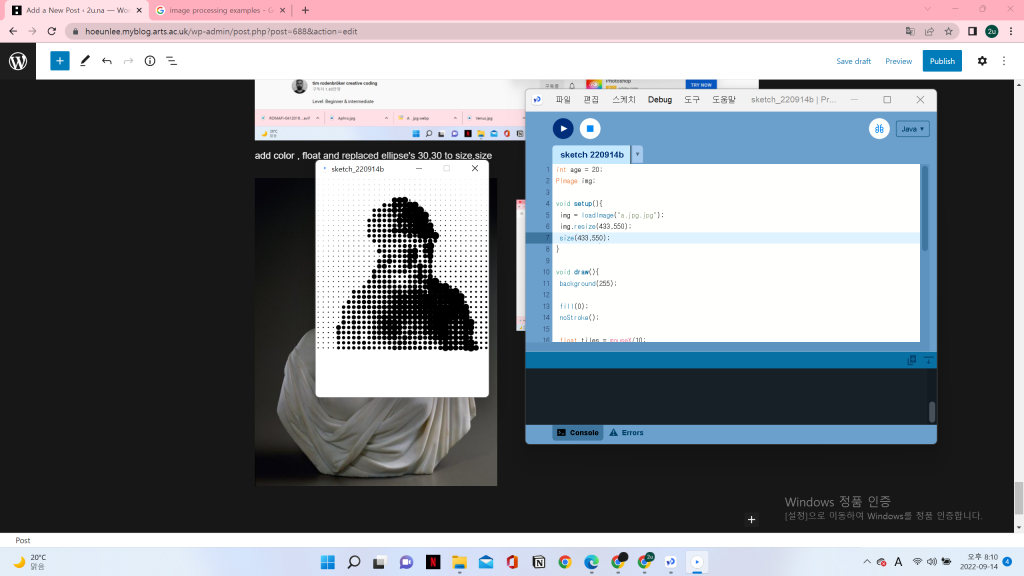Viewport: 1024px width, 576px height.
Task: Click the Preview button in WordPress
Action: coord(899,61)
